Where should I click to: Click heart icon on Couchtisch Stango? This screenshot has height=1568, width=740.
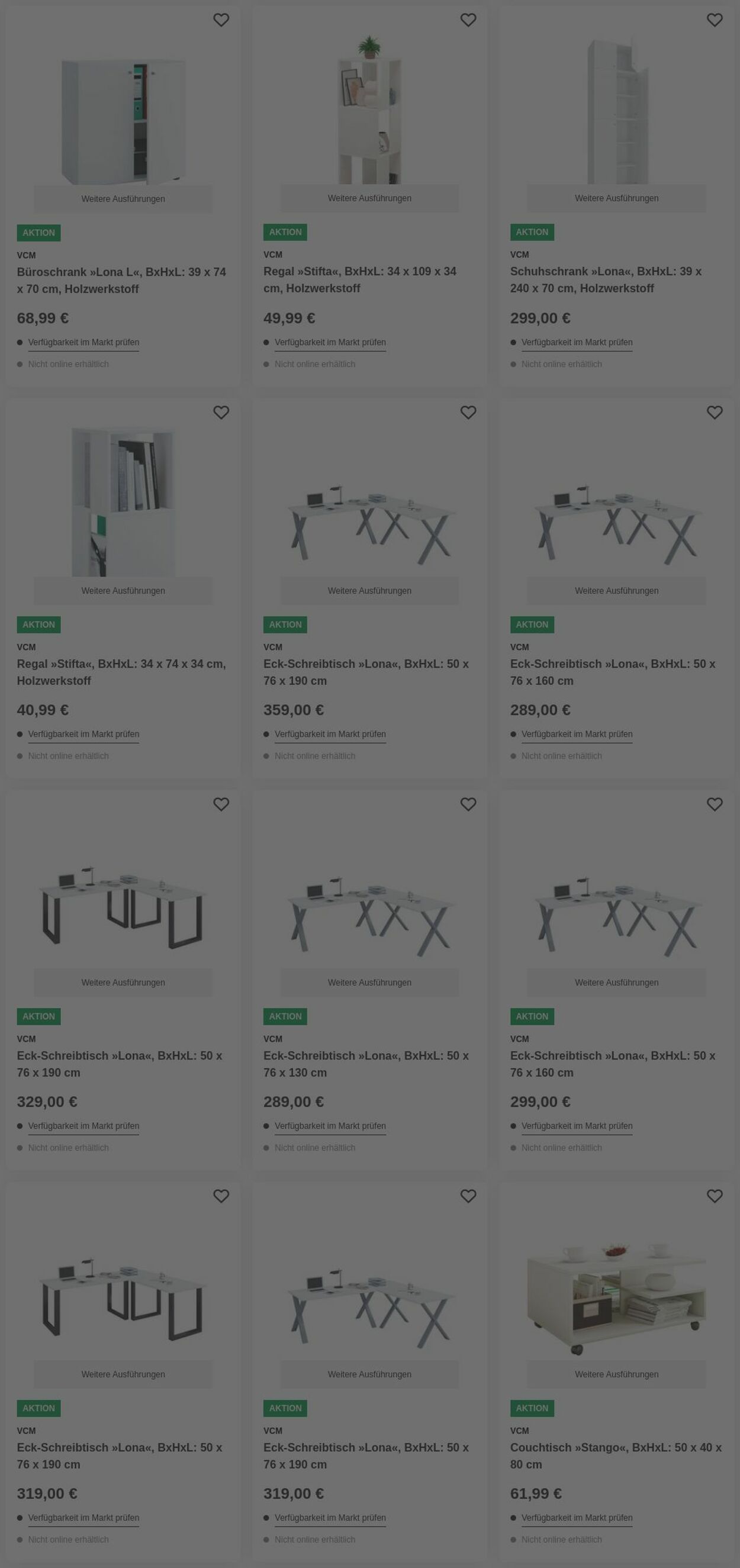715,1197
